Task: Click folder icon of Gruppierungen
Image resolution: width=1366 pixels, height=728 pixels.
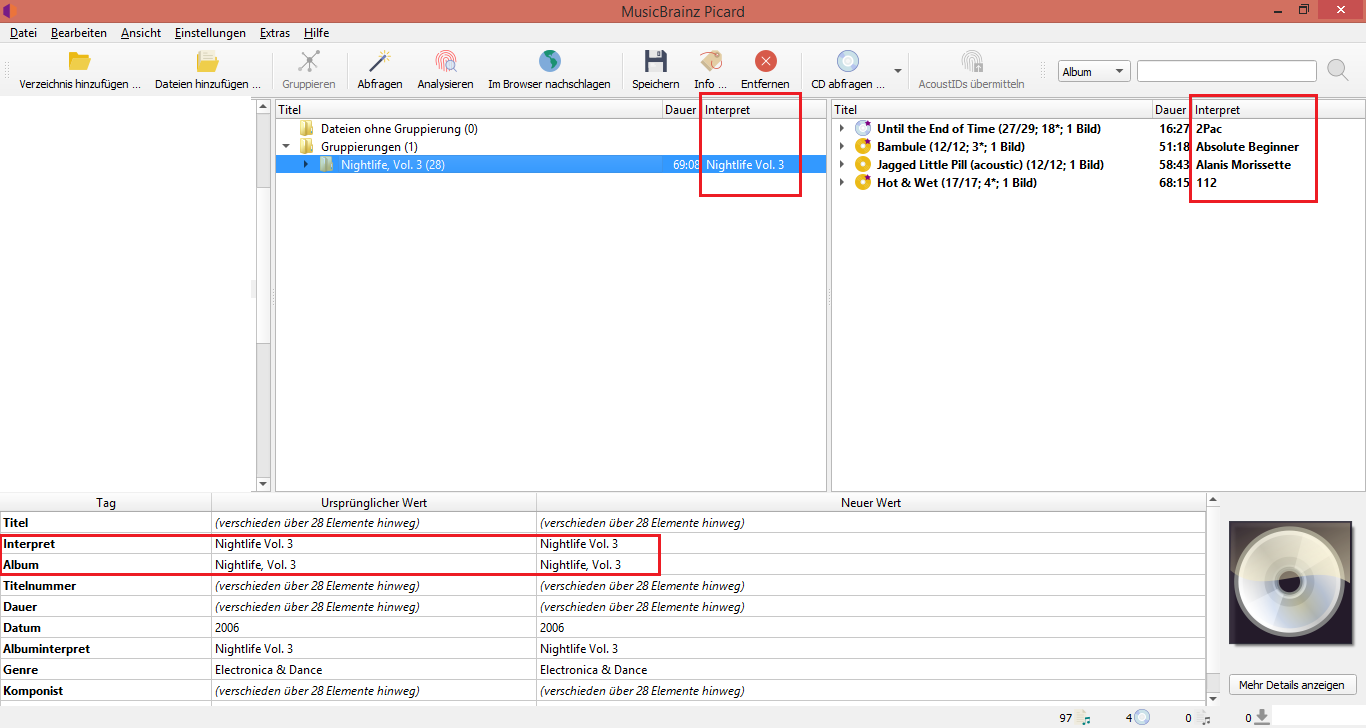Action: click(x=307, y=147)
